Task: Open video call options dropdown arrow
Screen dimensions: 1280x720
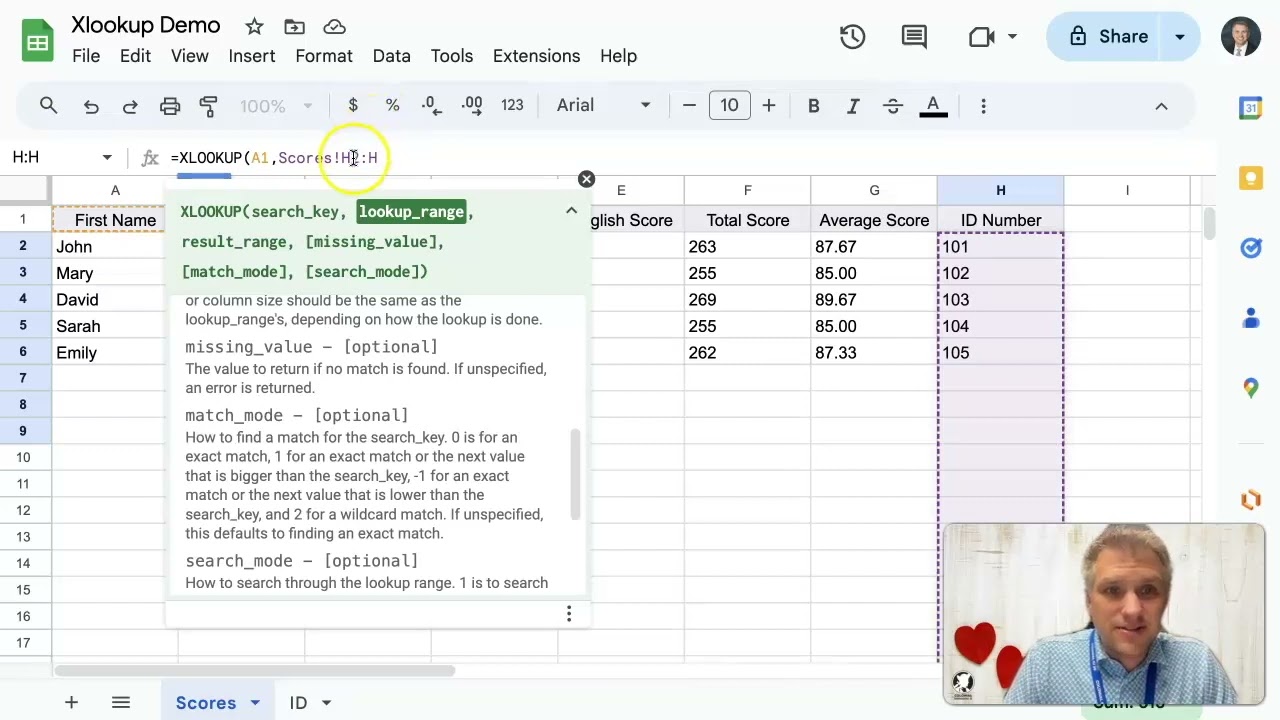Action: [x=1012, y=37]
